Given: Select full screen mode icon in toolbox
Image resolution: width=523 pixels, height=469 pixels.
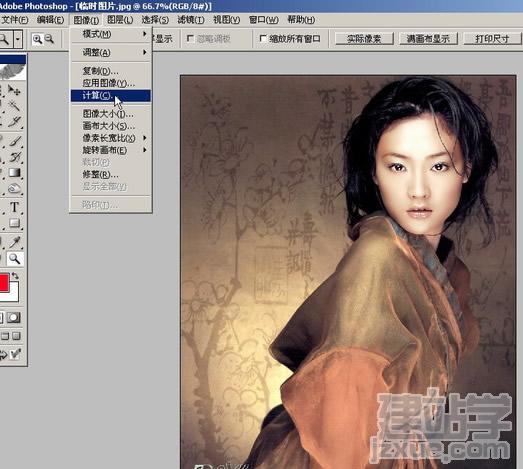Looking at the screenshot, I should coord(16,336).
